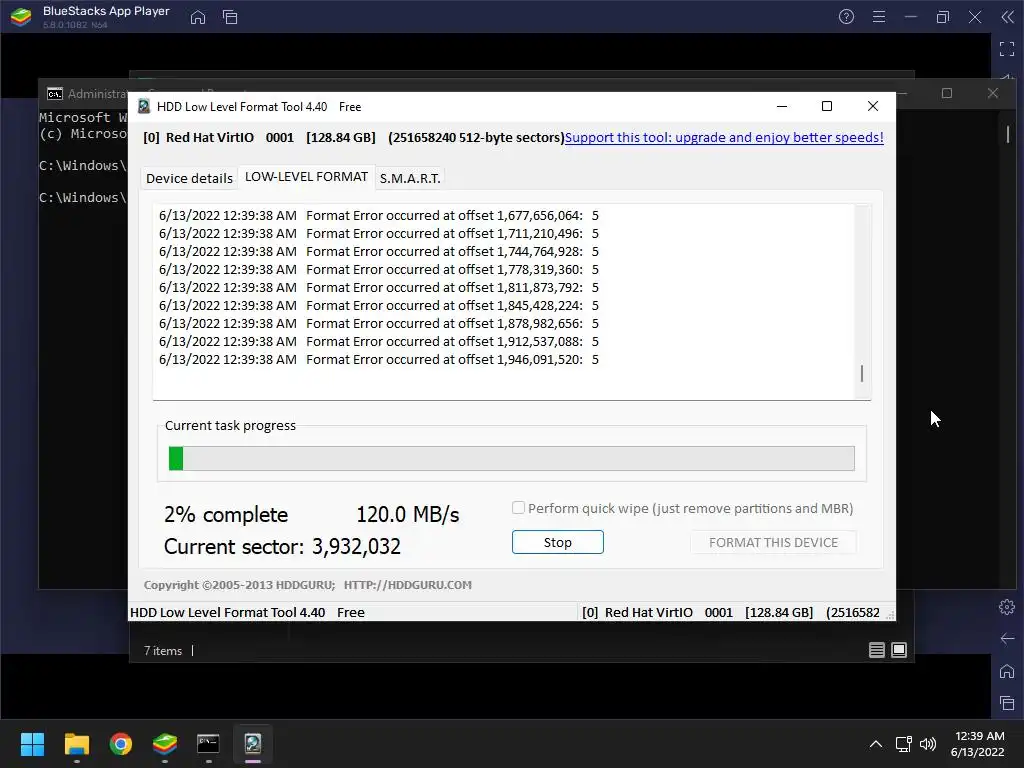Open BlueStacks hamburger menu
Image resolution: width=1024 pixels, height=768 pixels.
(x=879, y=17)
